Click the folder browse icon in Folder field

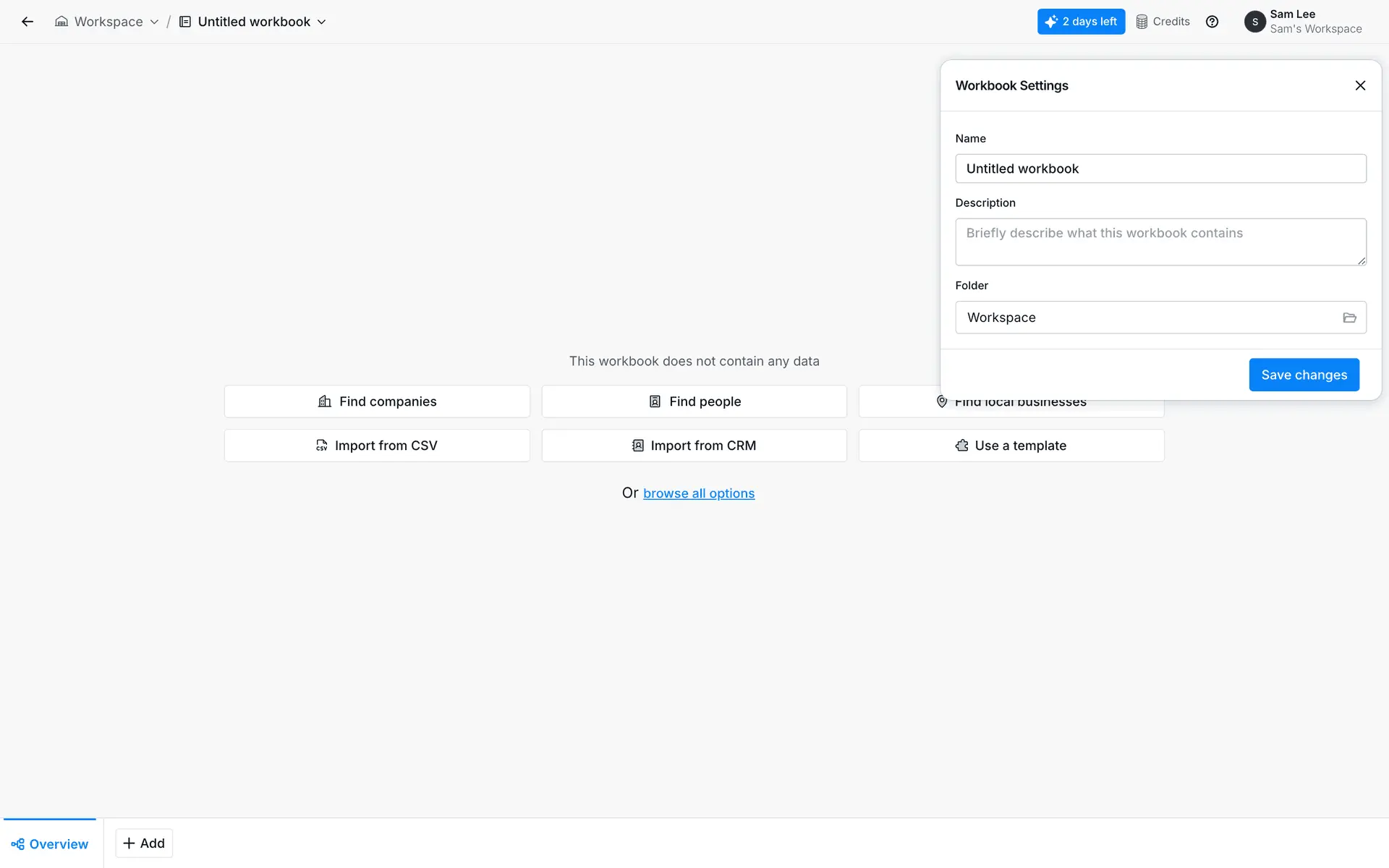pyautogui.click(x=1349, y=318)
